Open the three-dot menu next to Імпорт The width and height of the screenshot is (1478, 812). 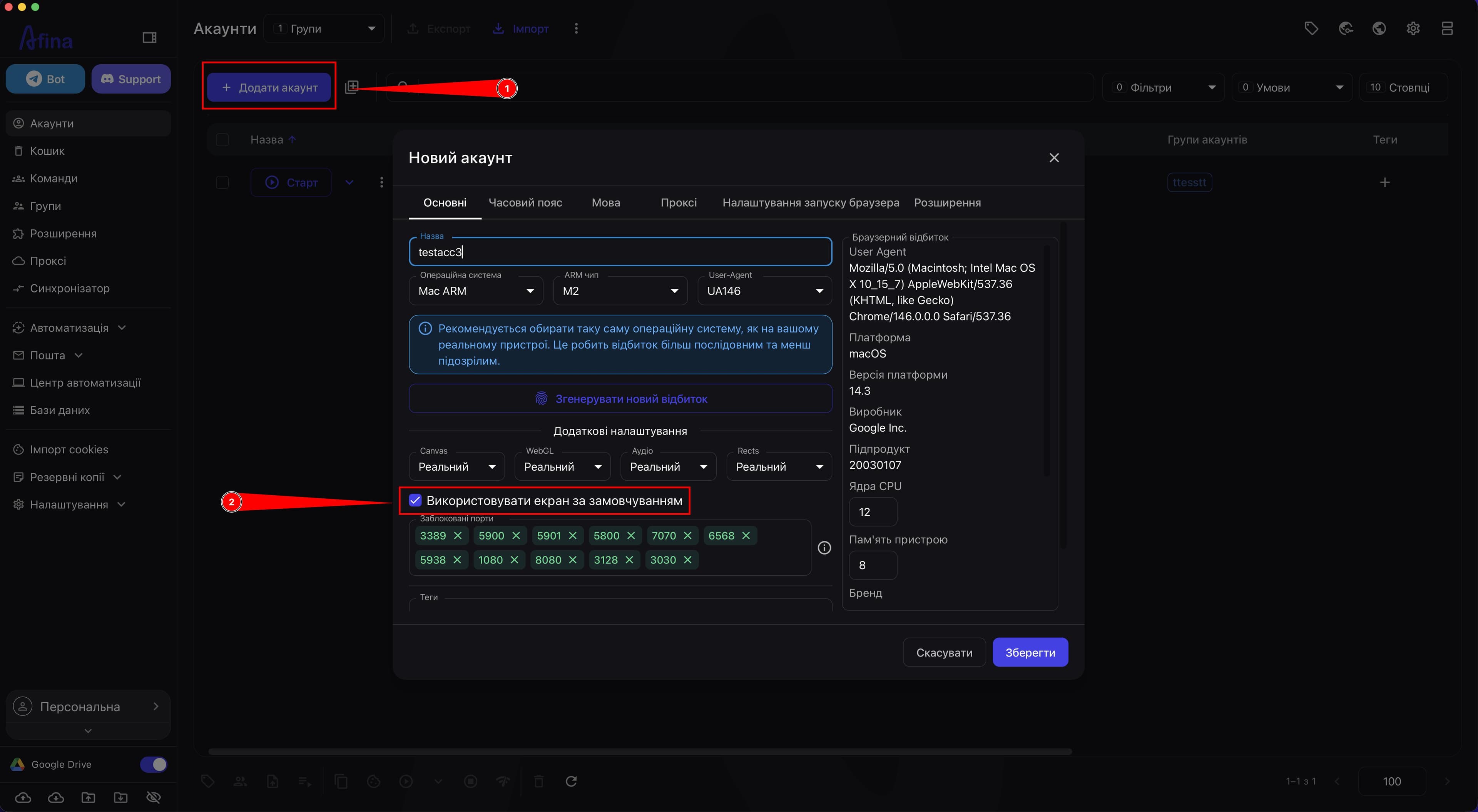click(576, 29)
